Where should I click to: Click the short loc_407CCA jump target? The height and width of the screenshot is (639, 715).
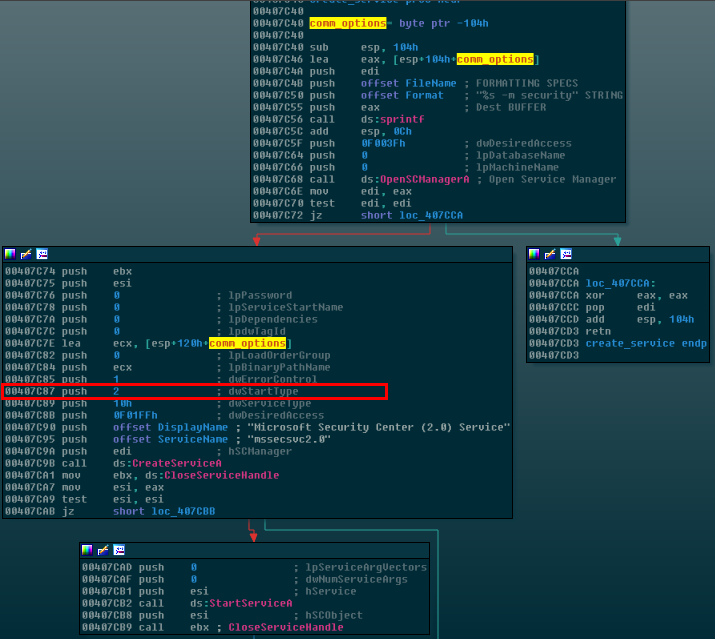click(410, 215)
